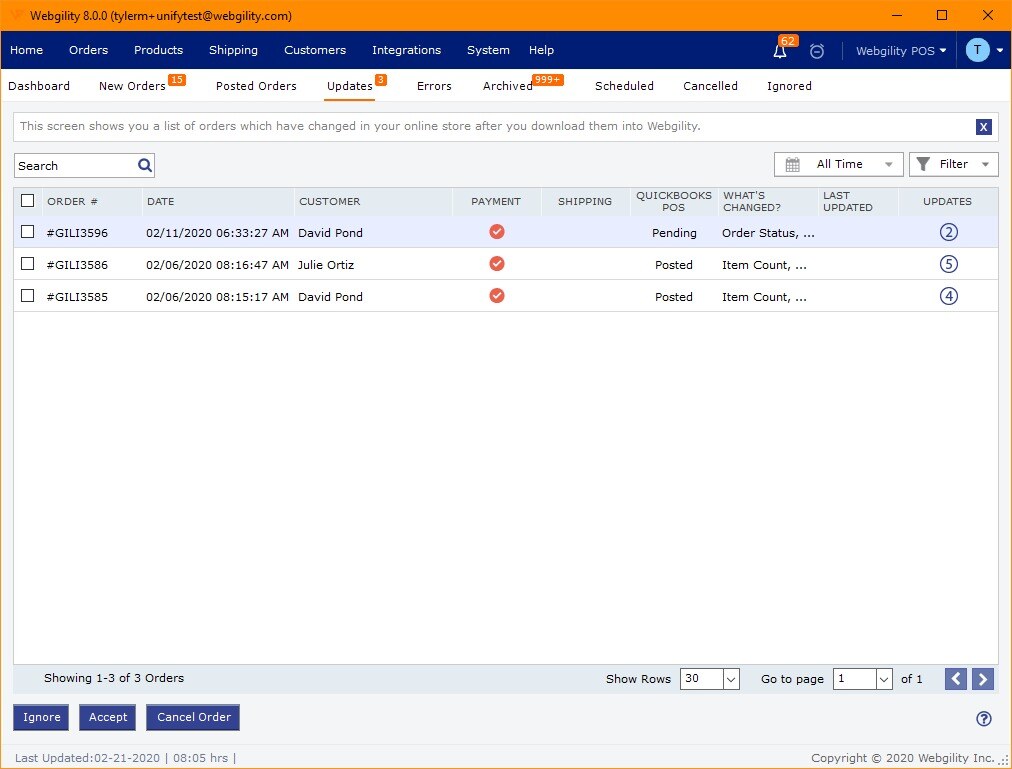Image resolution: width=1012 pixels, height=769 pixels.
Task: Sort by the SHIPPING column header
Action: click(x=585, y=201)
